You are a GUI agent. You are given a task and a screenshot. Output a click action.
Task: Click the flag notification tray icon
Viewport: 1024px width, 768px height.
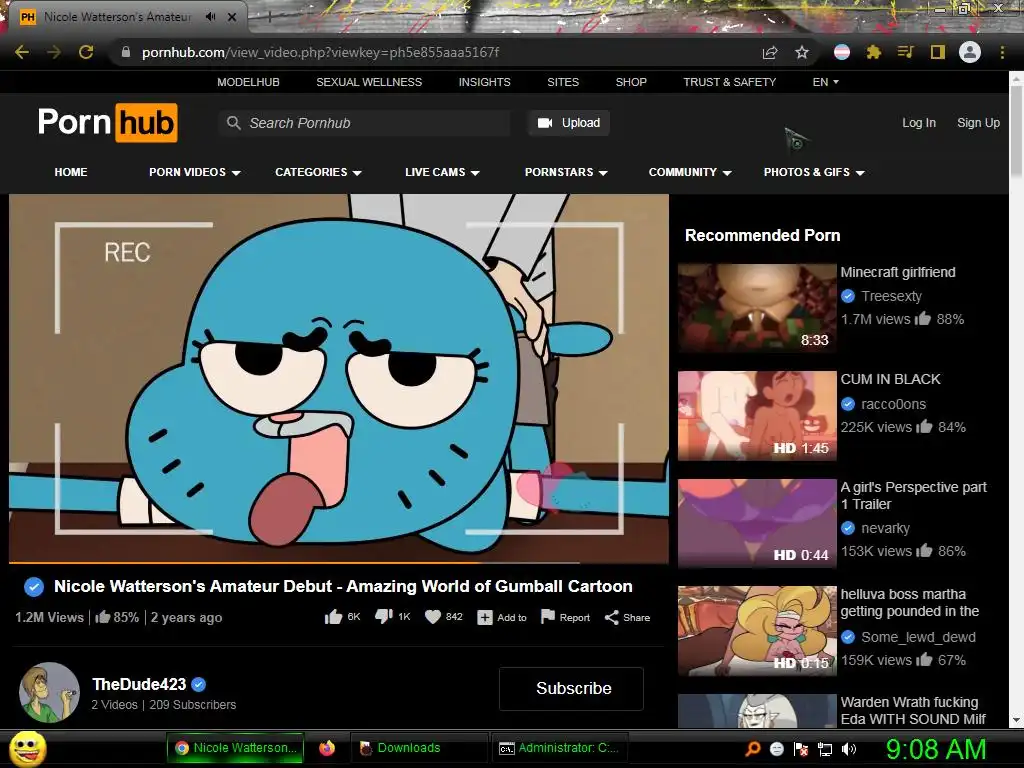[801, 748]
